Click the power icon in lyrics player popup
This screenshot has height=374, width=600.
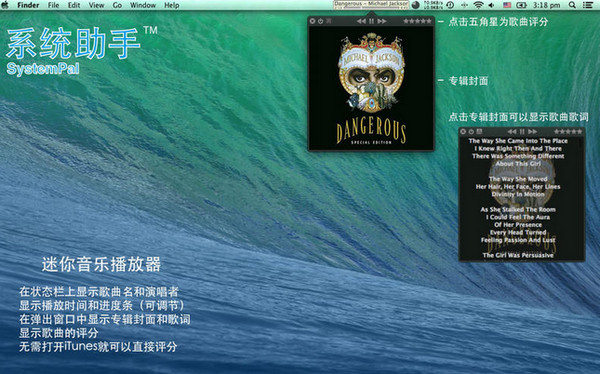pyautogui.click(x=471, y=131)
